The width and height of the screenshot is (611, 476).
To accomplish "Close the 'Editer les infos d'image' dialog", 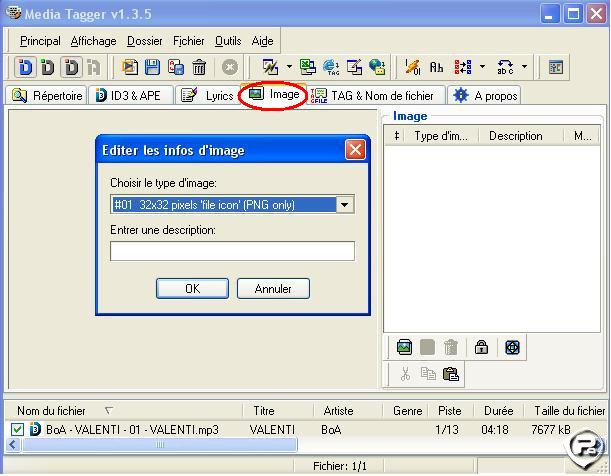I will click(355, 150).
